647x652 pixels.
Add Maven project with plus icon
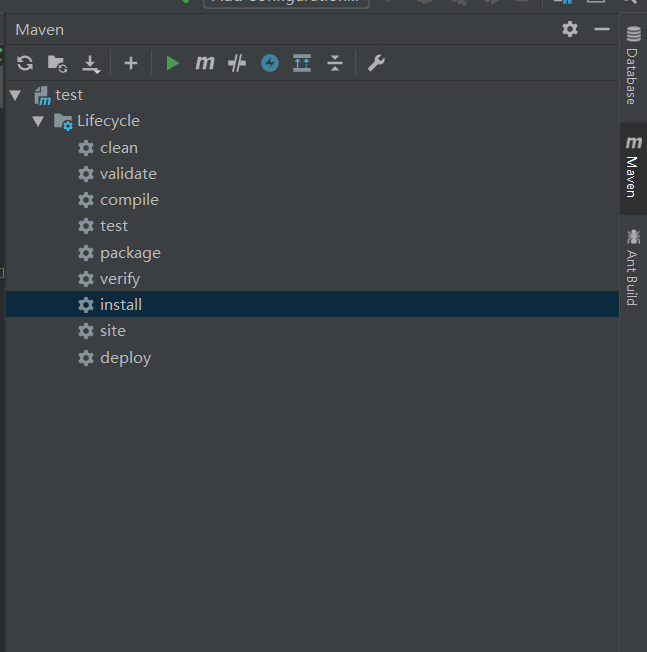(x=131, y=63)
